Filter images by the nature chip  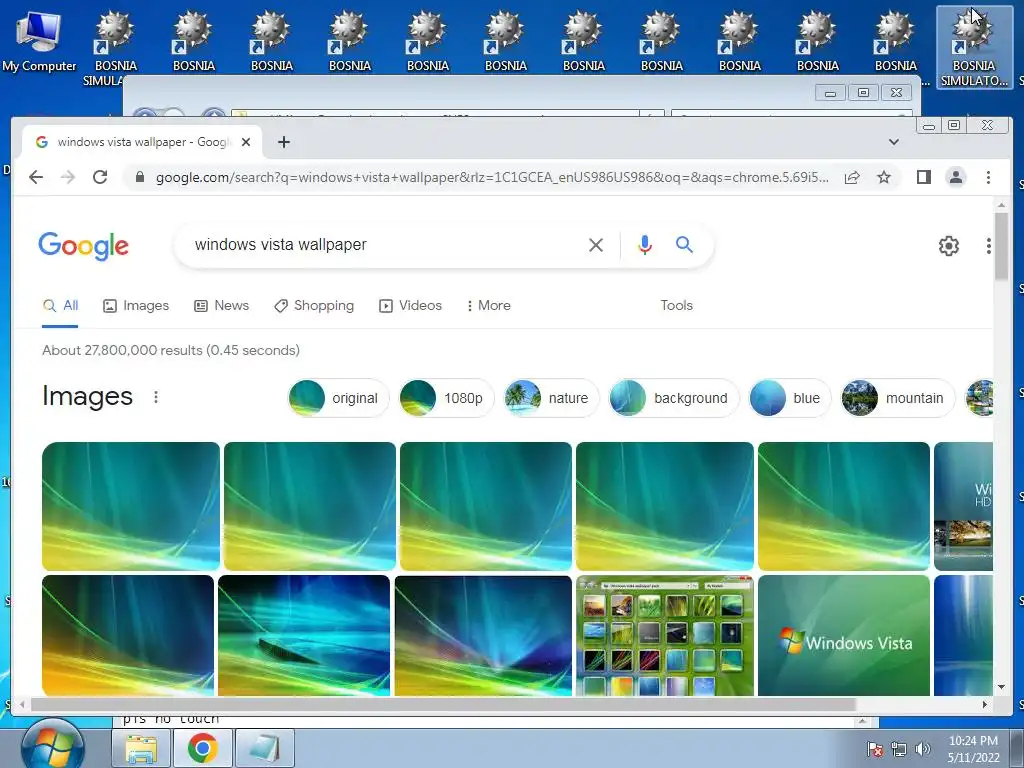coord(551,398)
